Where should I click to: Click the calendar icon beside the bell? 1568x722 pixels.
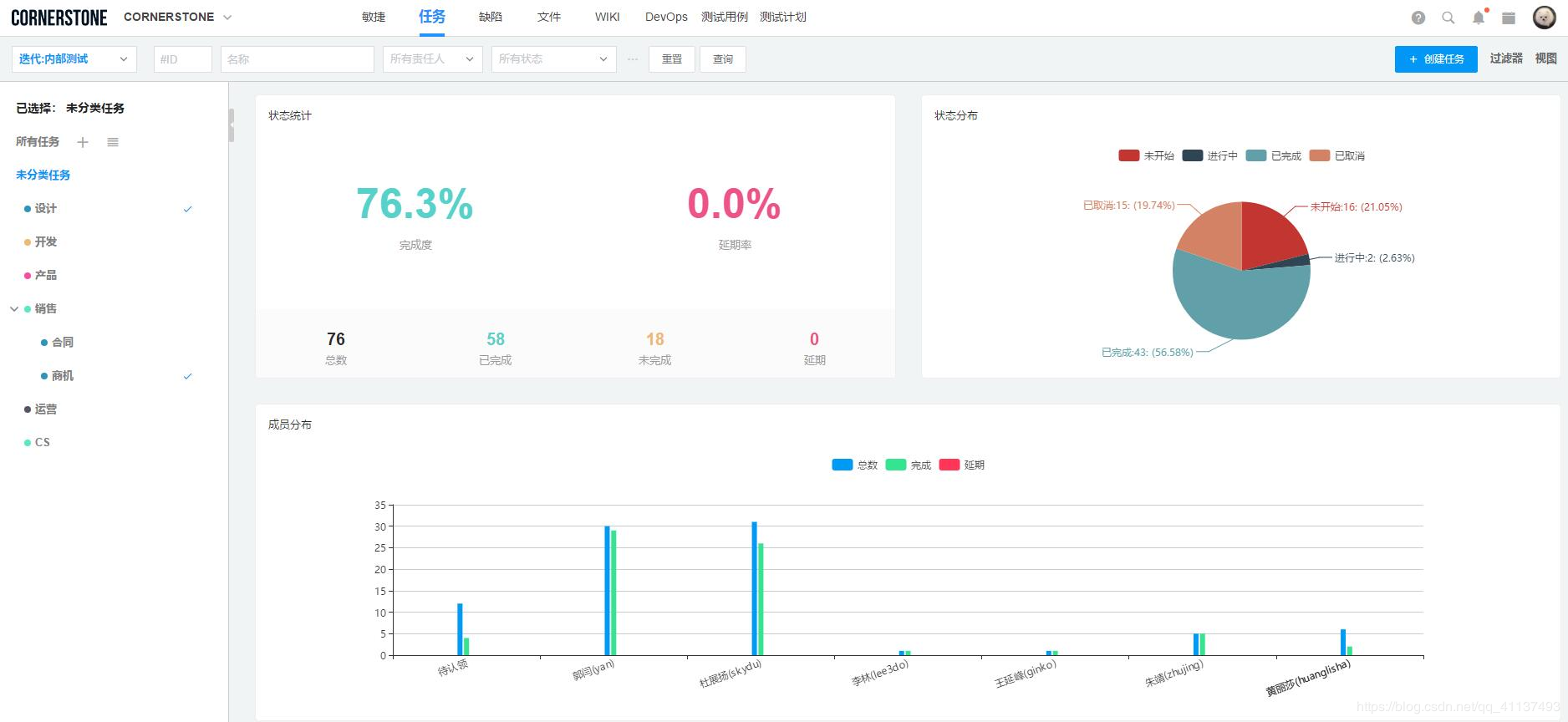[x=1509, y=18]
